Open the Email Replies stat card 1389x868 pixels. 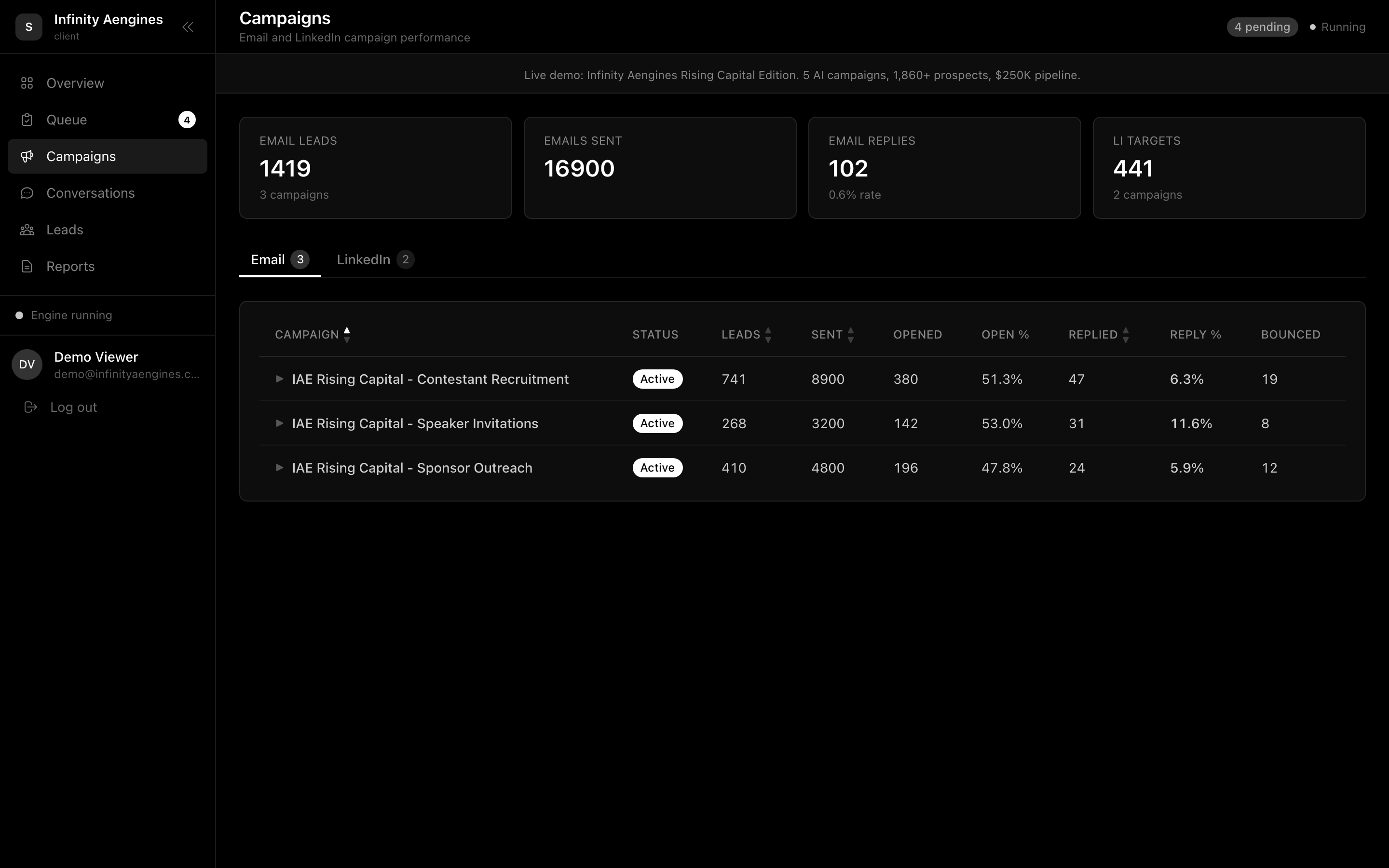click(x=944, y=168)
